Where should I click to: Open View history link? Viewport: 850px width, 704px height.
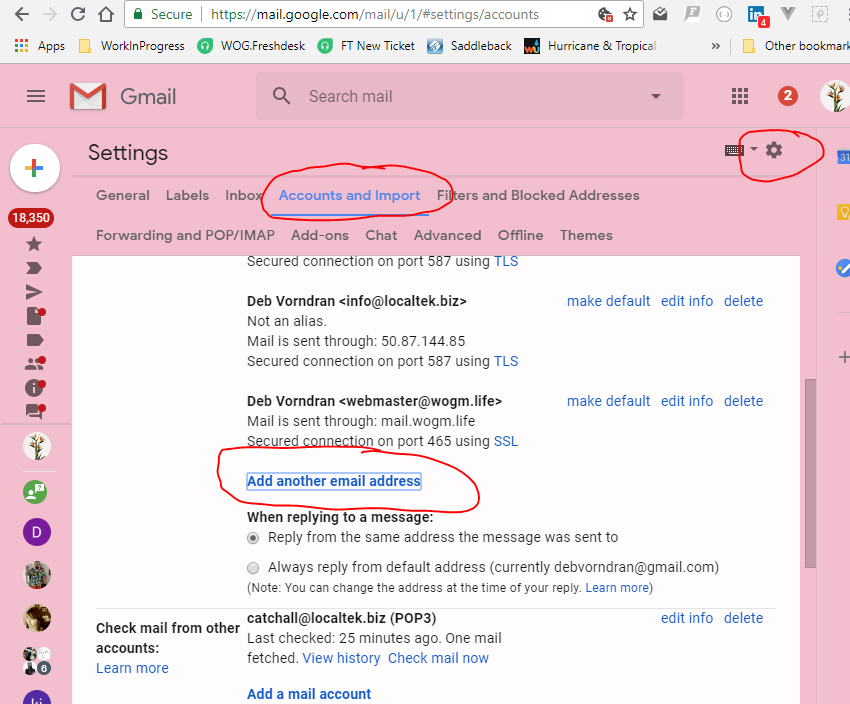341,658
